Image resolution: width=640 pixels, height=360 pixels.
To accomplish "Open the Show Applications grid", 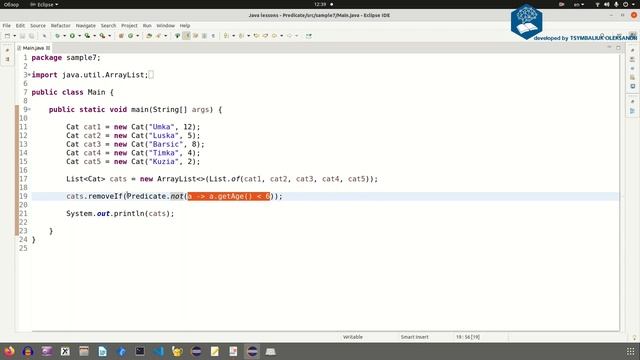I will tap(631, 351).
